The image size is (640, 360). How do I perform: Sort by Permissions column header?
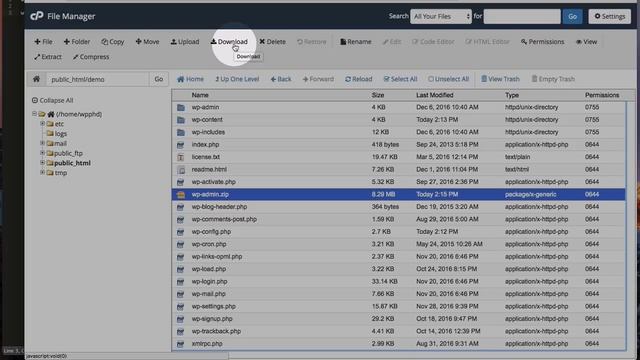(602, 95)
